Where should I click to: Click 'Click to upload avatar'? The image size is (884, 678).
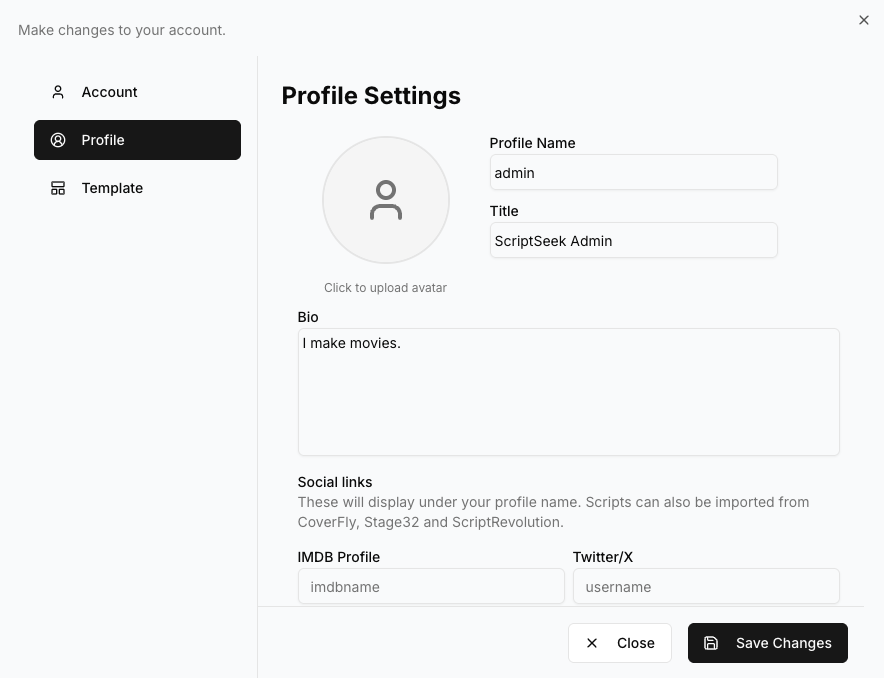(385, 287)
